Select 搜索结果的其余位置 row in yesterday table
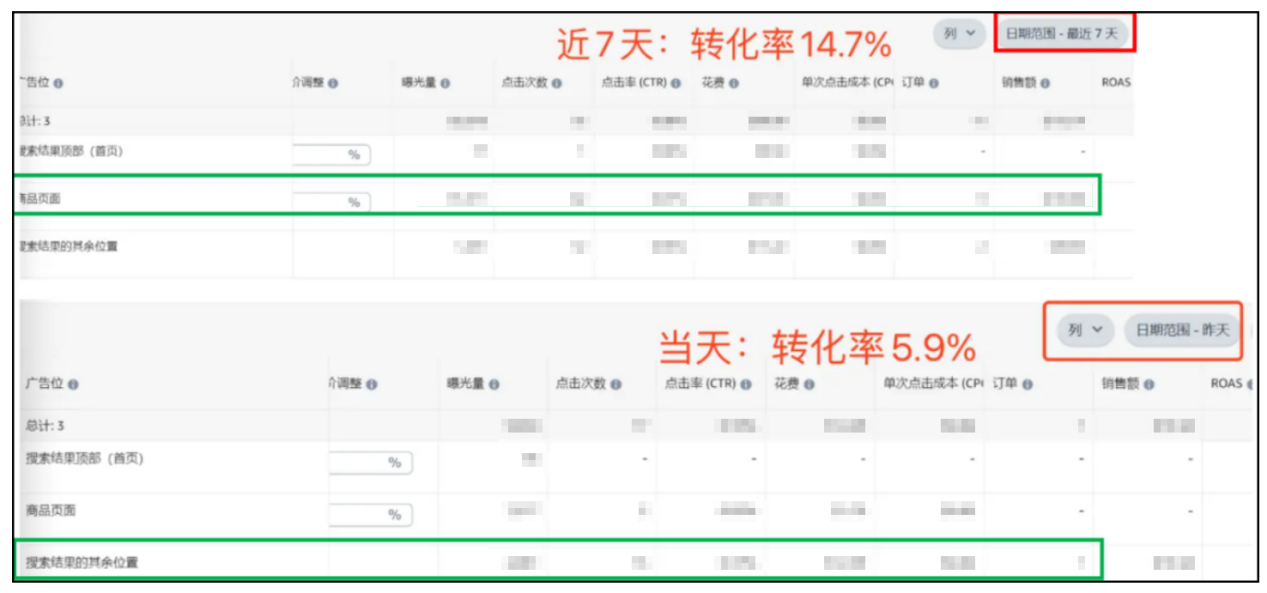 click(637, 563)
